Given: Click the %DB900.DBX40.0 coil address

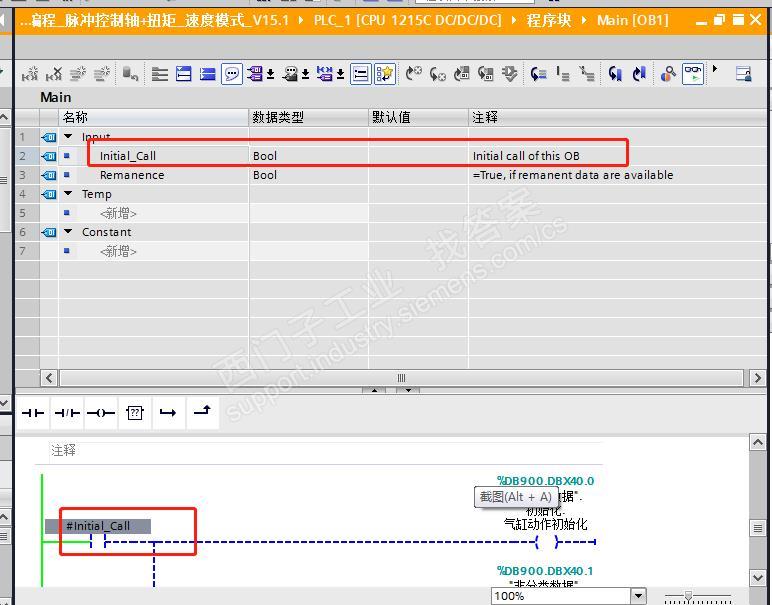Looking at the screenshot, I should 545,480.
